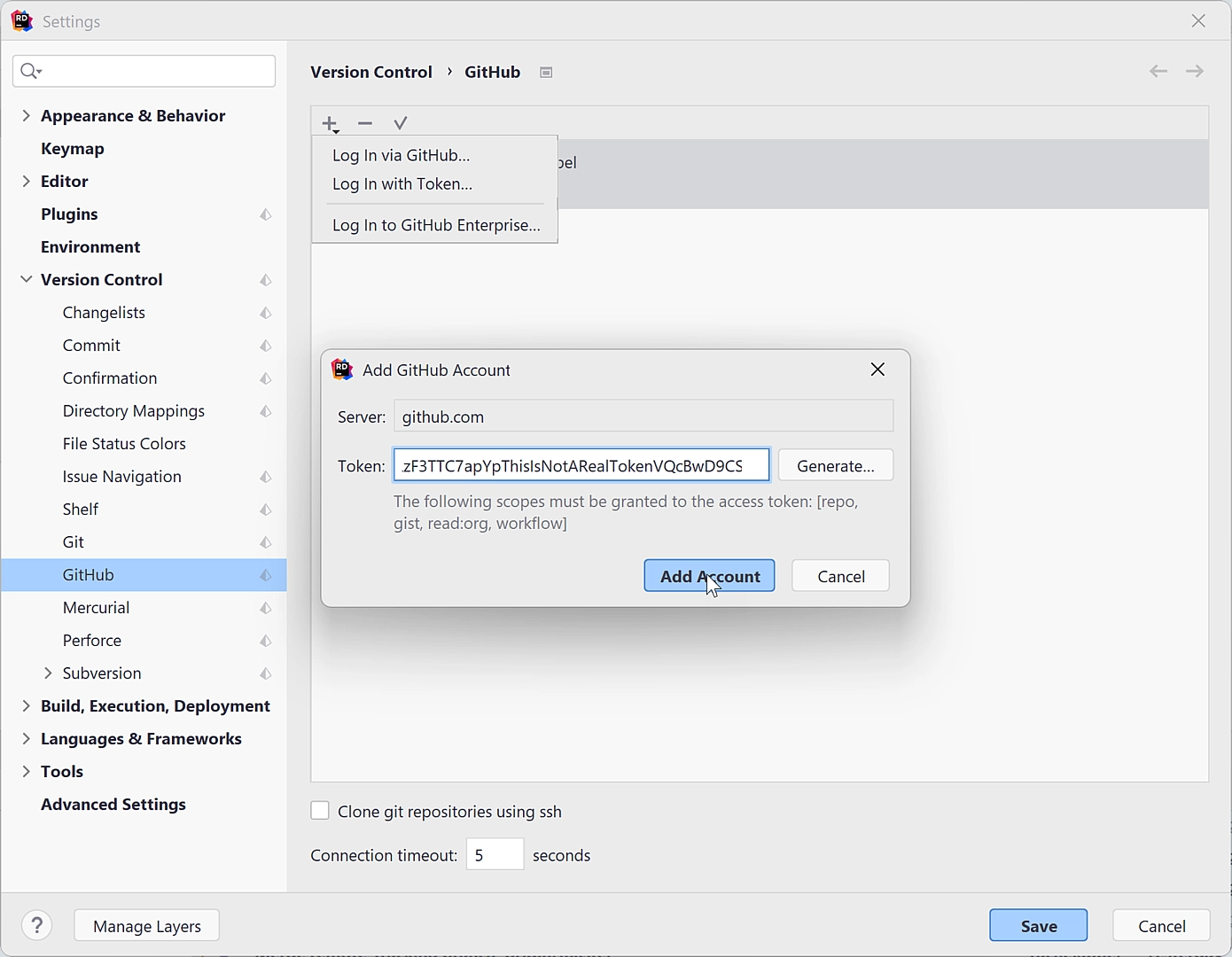This screenshot has width=1232, height=957.
Task: Click the layer icon next to Mercurial
Action: coord(265,608)
